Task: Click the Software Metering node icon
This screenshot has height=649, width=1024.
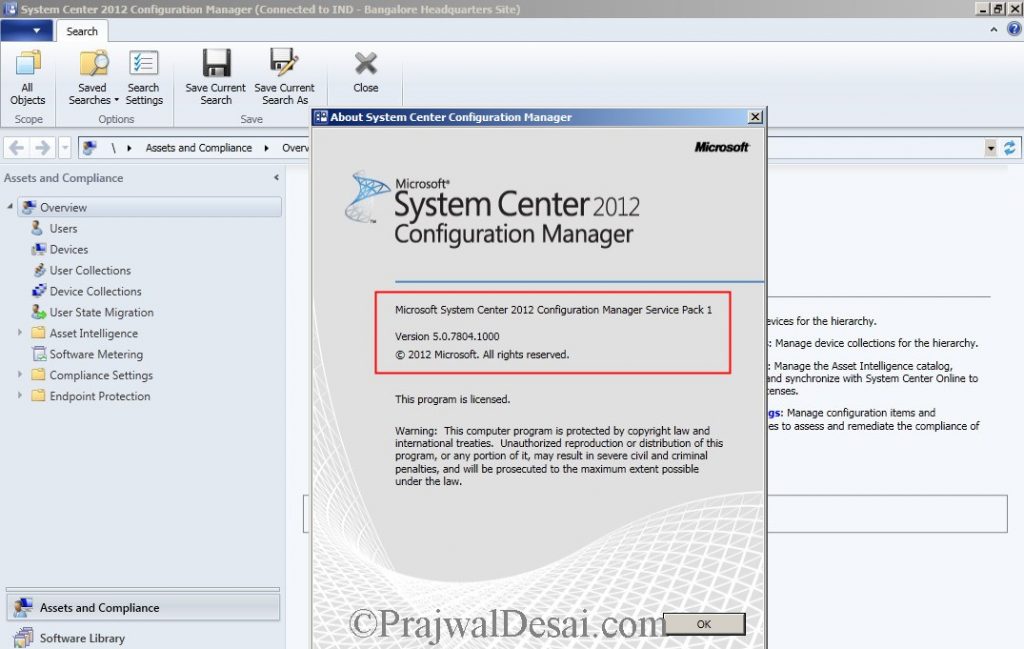Action: 39,353
